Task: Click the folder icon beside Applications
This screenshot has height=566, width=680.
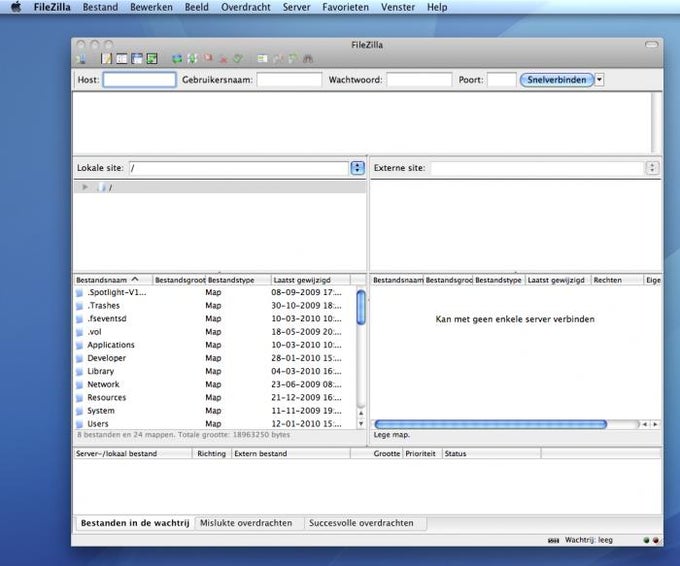Action: click(x=79, y=346)
